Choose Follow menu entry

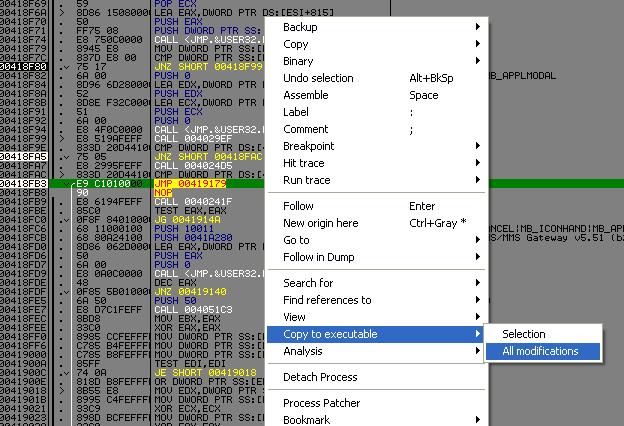point(376,206)
